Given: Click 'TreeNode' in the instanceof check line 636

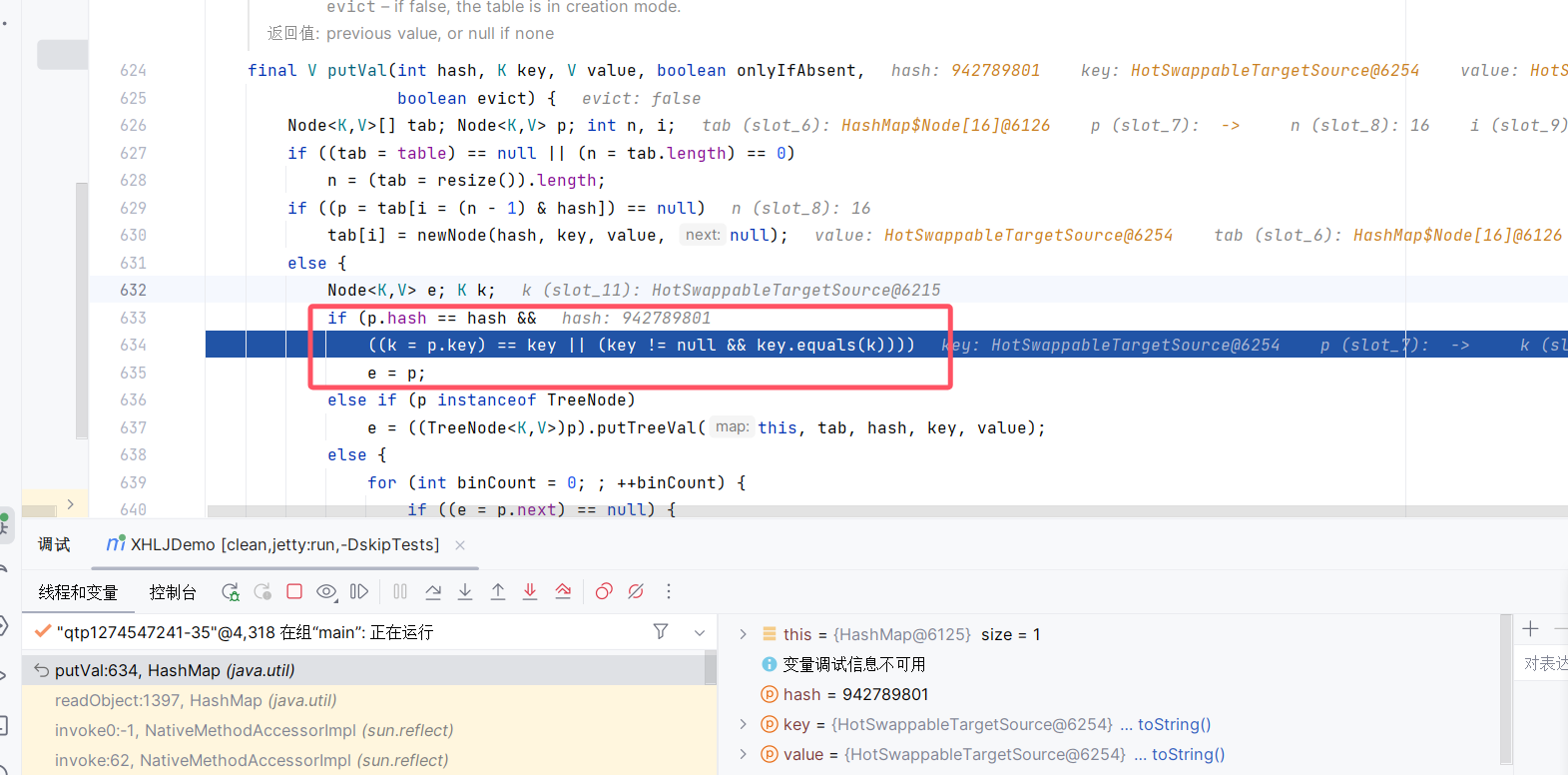Looking at the screenshot, I should click(x=586, y=399).
